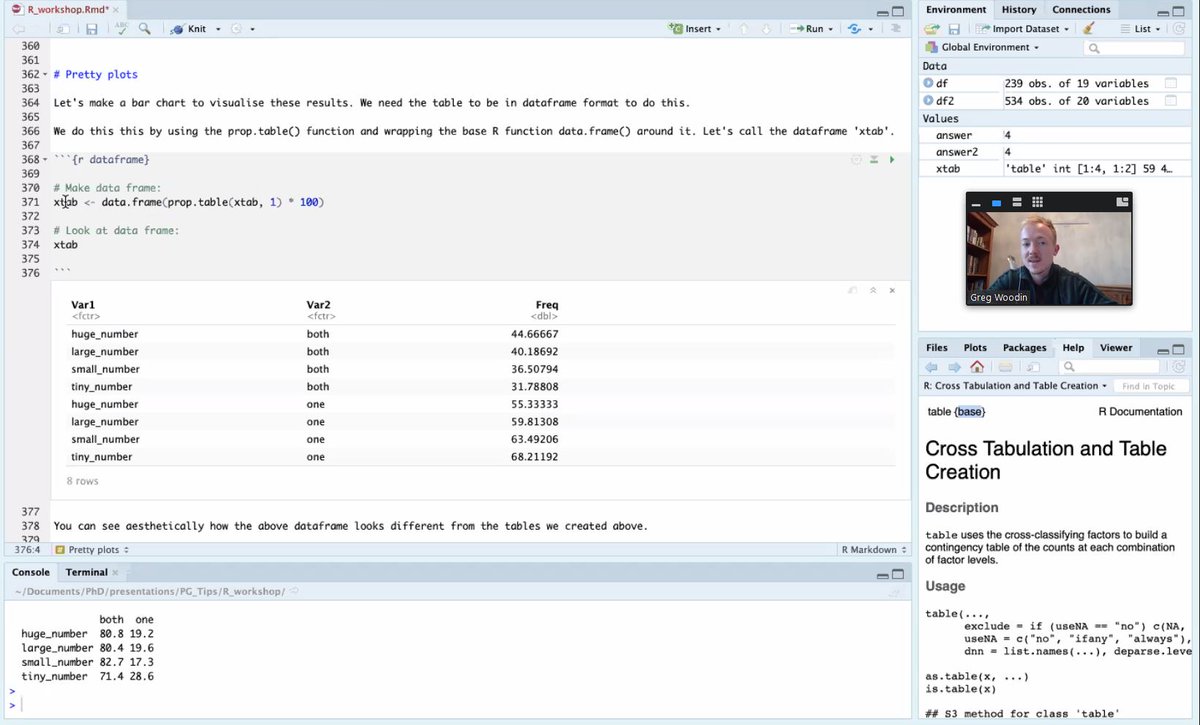Open the Pretty plots section navigator
The image size is (1200, 725).
tap(92, 550)
